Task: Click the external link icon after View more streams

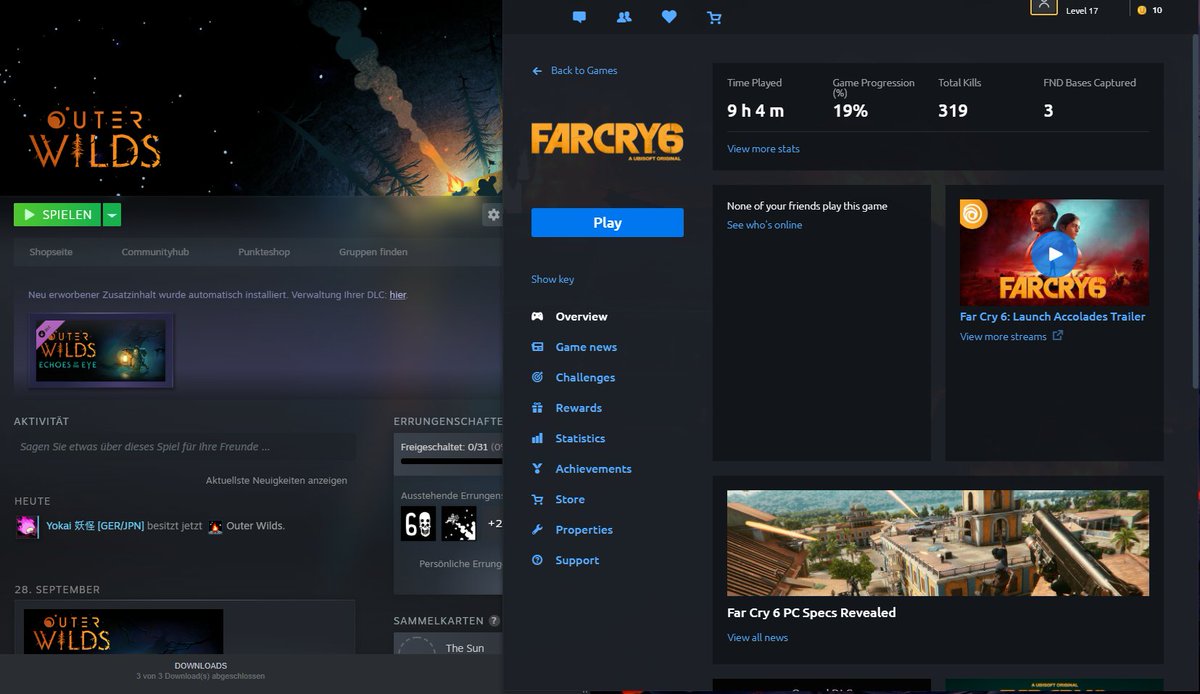Action: point(1058,336)
